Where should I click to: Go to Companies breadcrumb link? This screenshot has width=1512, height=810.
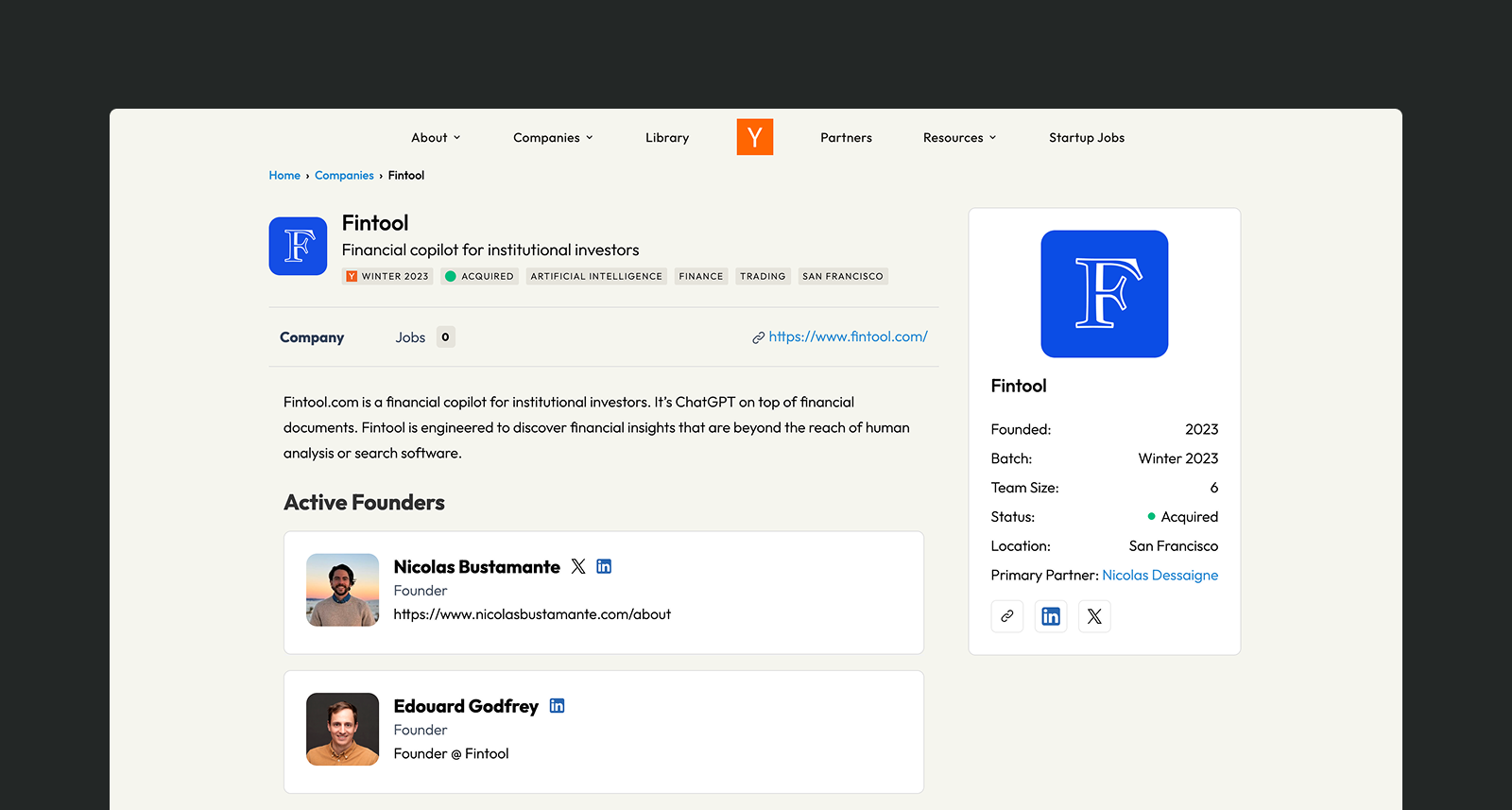coord(344,175)
